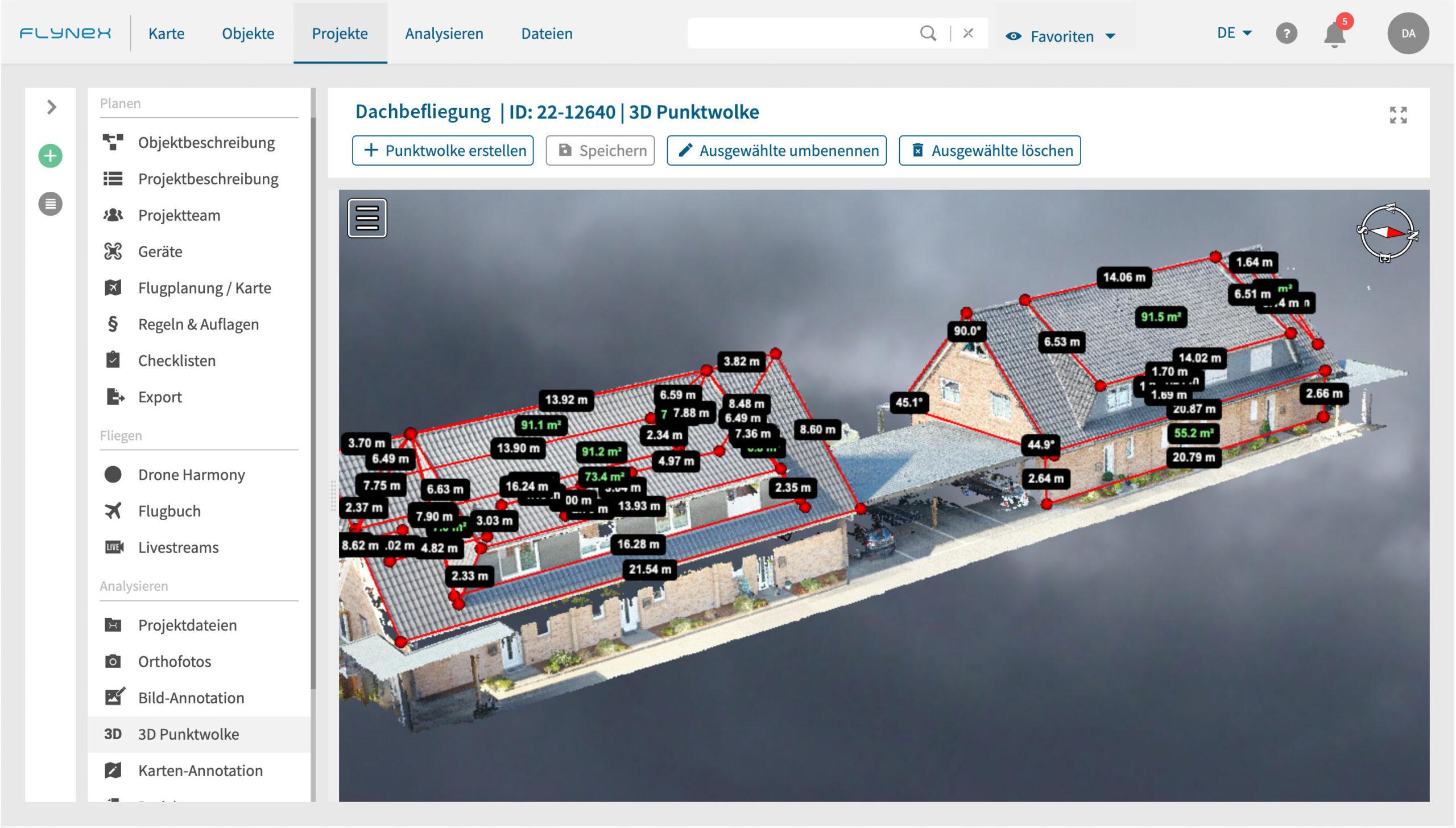Clear the search field with the X

point(968,34)
